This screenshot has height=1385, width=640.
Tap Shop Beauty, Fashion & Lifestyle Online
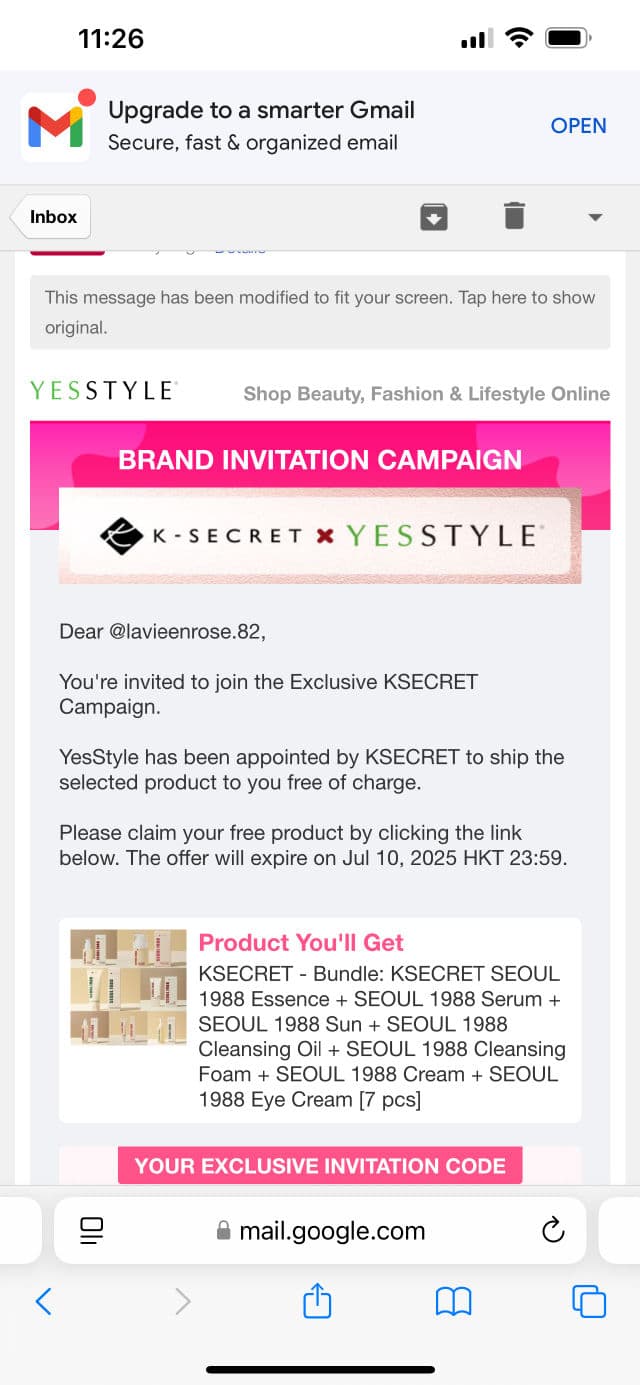coord(426,394)
